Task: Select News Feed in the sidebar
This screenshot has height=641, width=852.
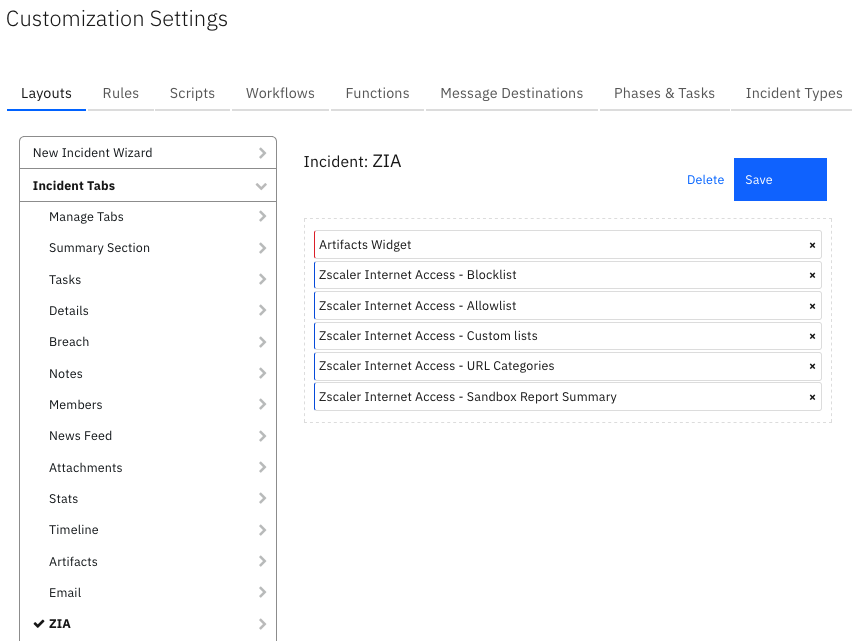Action: point(148,436)
